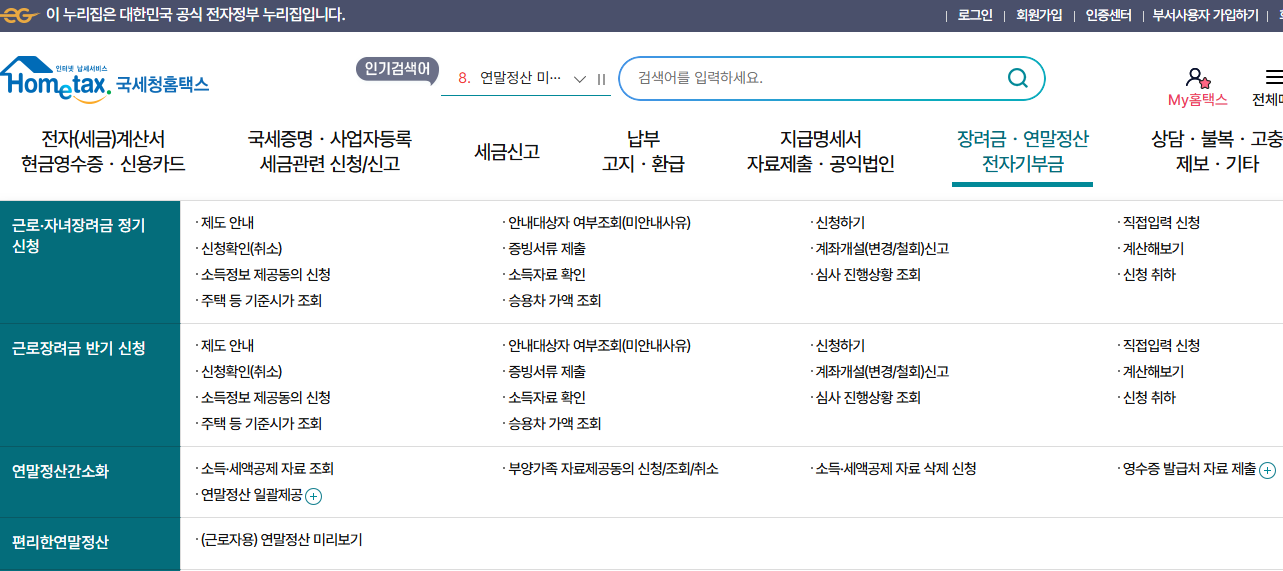The image size is (1283, 571).
Task: Click the Hometax logo
Action: pyautogui.click(x=105, y=81)
